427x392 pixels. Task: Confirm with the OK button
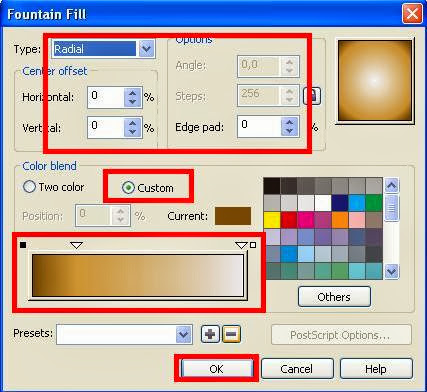point(217,369)
